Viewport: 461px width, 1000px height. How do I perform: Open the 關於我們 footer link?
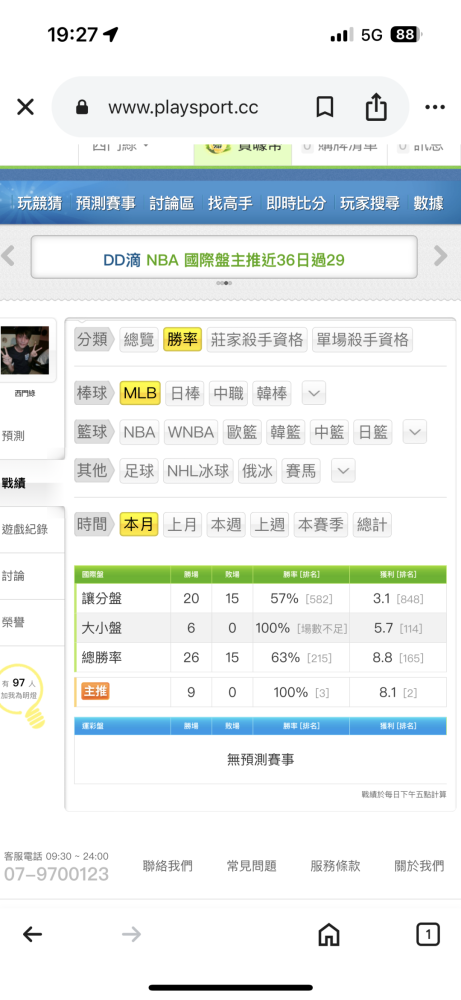419,866
